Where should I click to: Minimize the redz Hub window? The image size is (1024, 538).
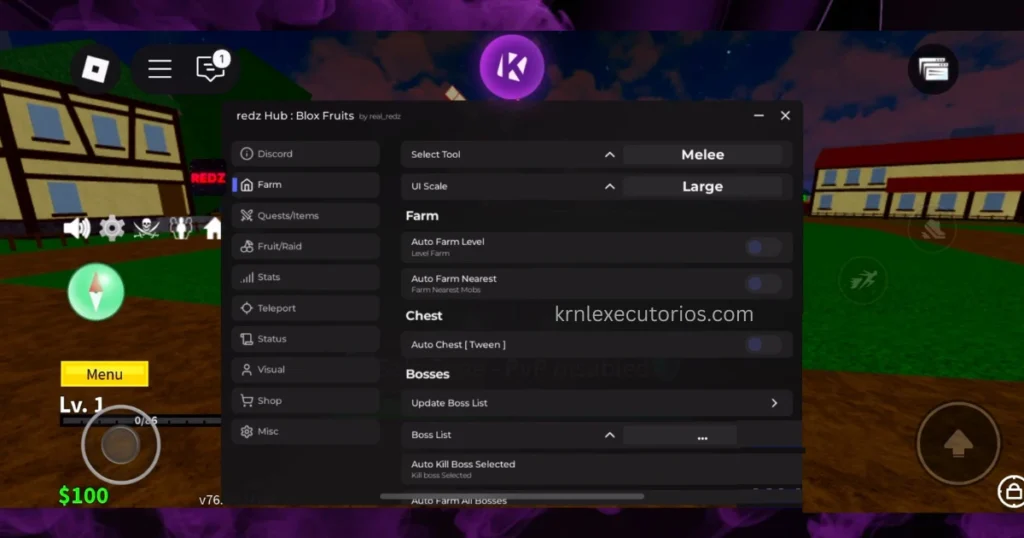point(759,116)
